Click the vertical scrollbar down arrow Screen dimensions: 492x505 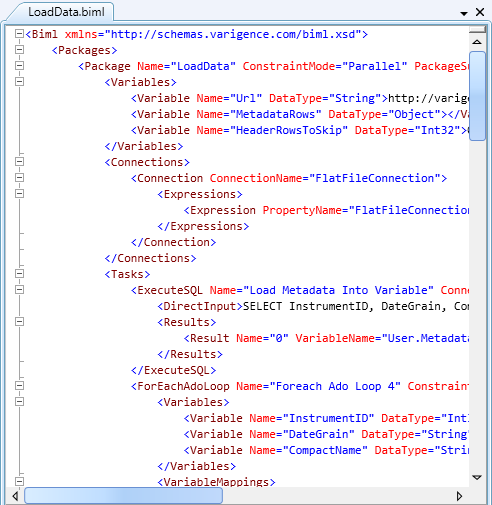(x=477, y=477)
